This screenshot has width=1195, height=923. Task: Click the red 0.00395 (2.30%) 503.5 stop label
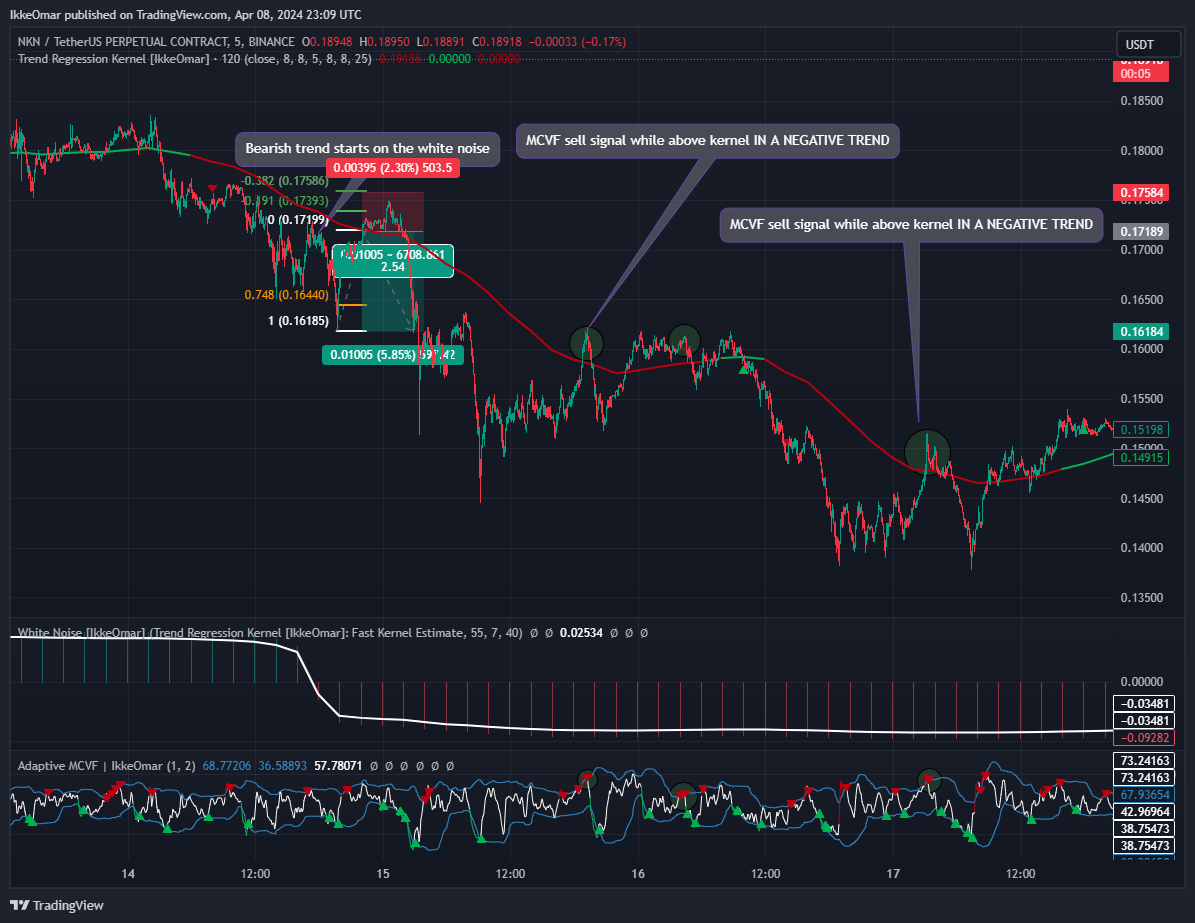point(392,168)
